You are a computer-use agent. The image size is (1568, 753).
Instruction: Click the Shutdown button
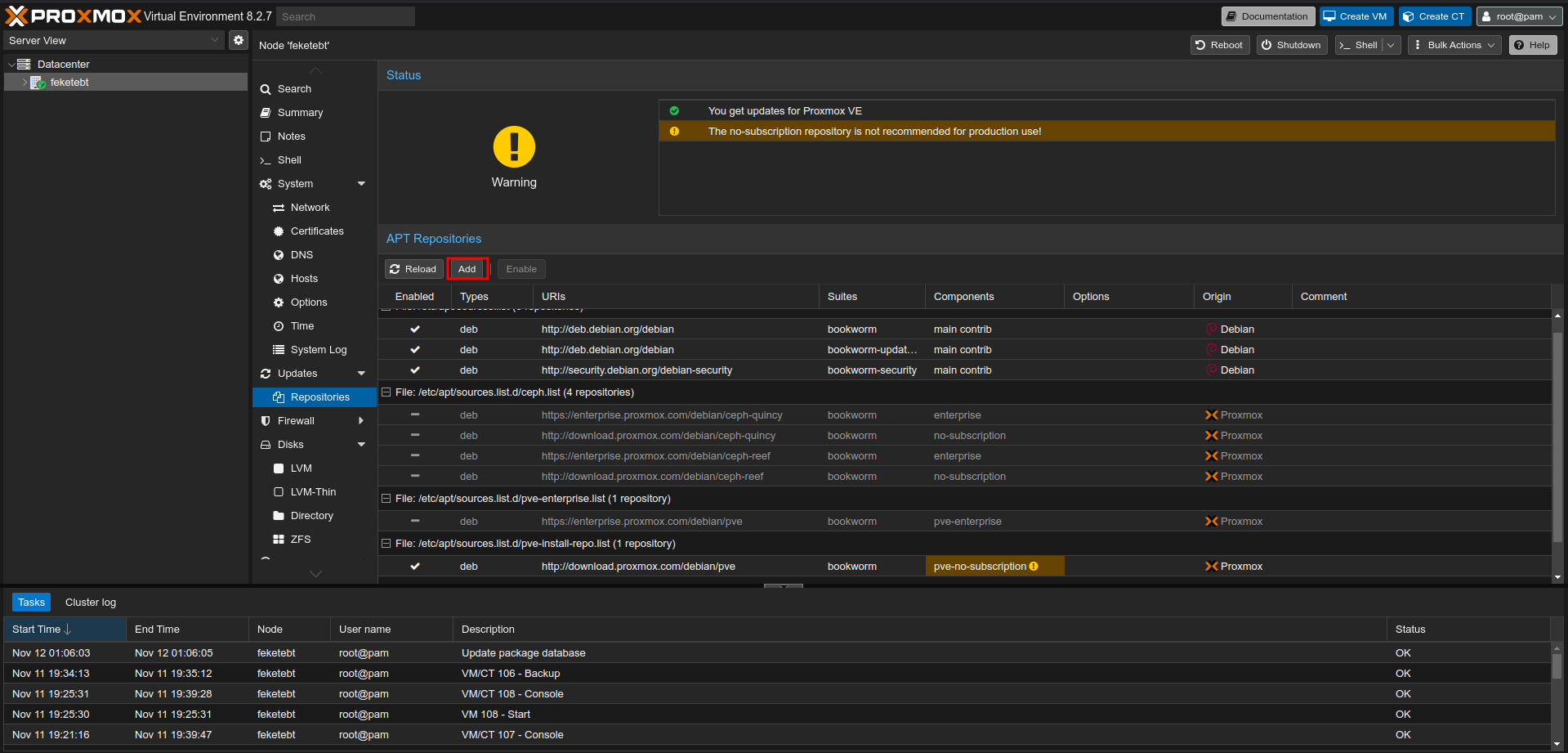point(1292,45)
